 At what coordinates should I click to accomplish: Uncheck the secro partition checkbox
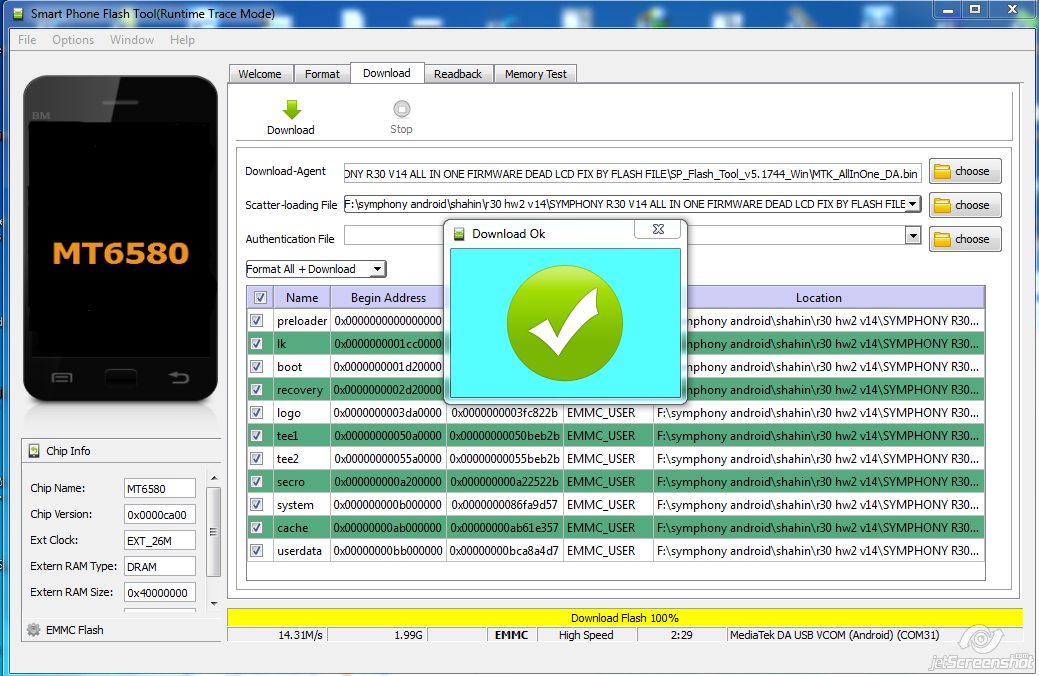pos(256,482)
